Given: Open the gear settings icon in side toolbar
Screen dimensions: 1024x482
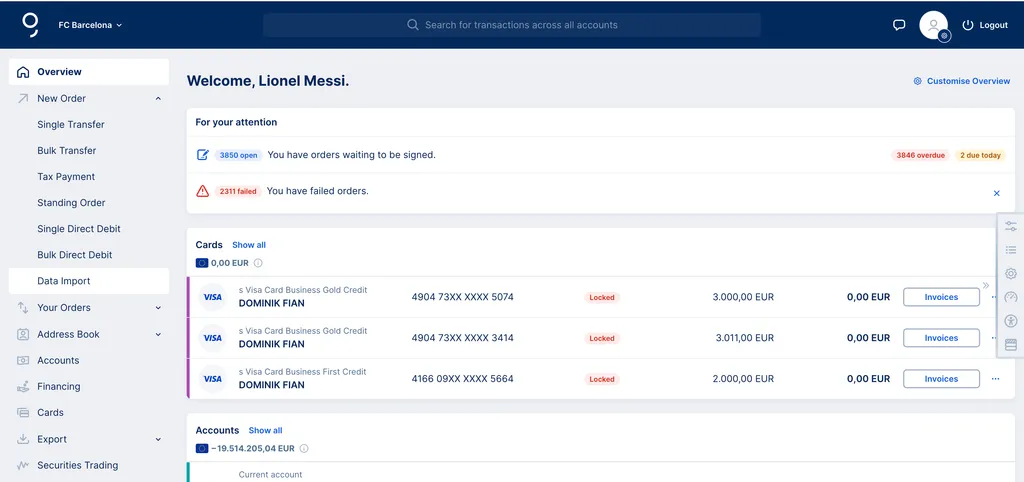Looking at the screenshot, I should (x=1011, y=274).
